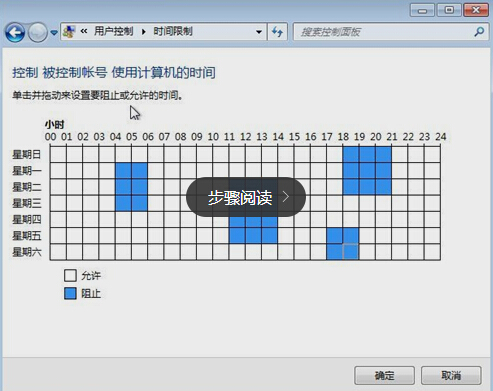Screen dimensions: 493x391
Task: Click the user control icon in address bar
Action: click(x=69, y=32)
